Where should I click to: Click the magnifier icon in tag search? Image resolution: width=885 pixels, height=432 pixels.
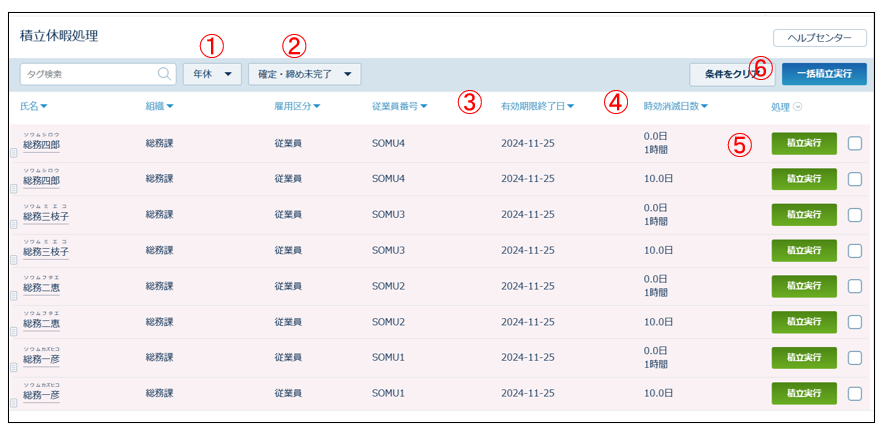164,73
